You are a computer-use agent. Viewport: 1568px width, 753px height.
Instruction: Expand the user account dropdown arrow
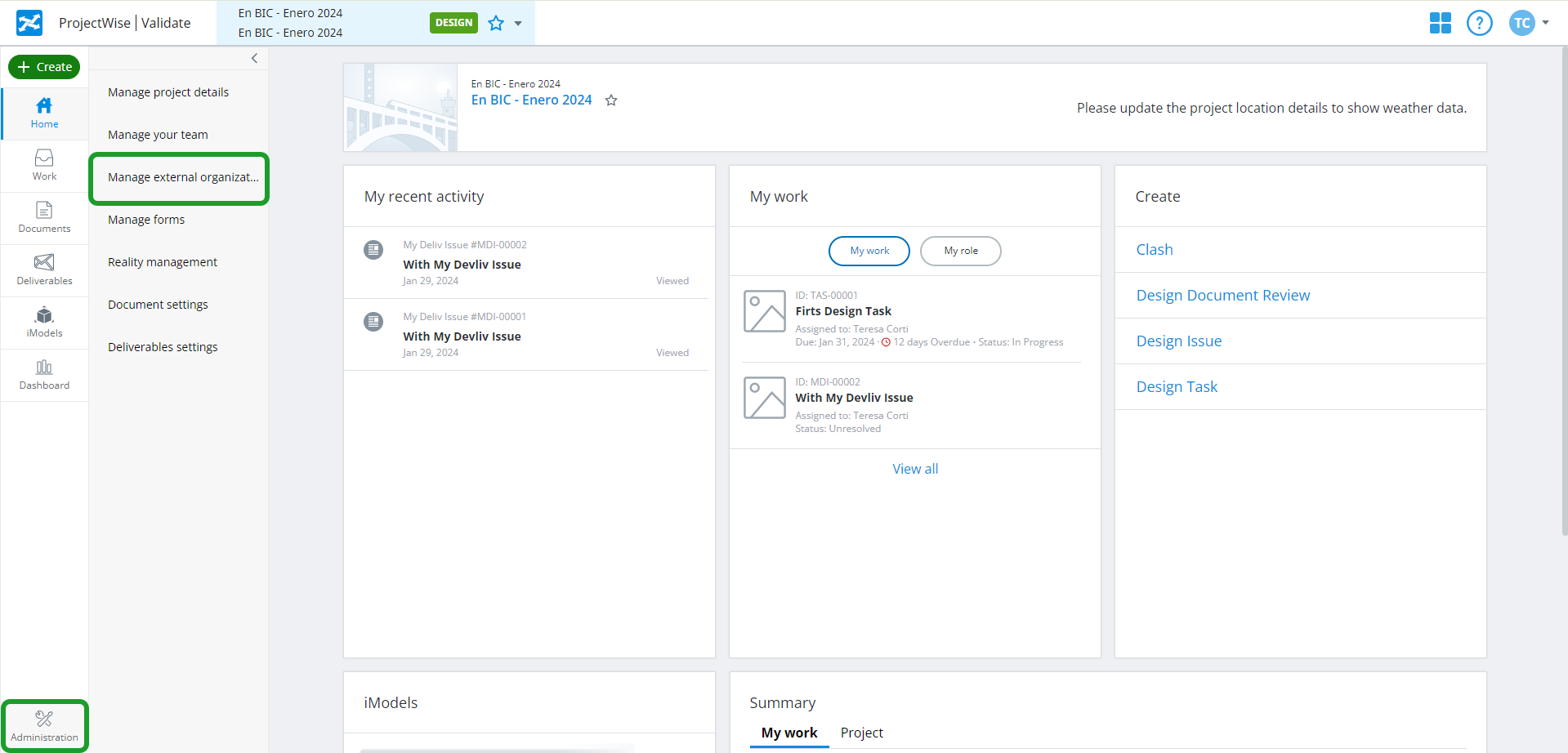(x=1545, y=23)
